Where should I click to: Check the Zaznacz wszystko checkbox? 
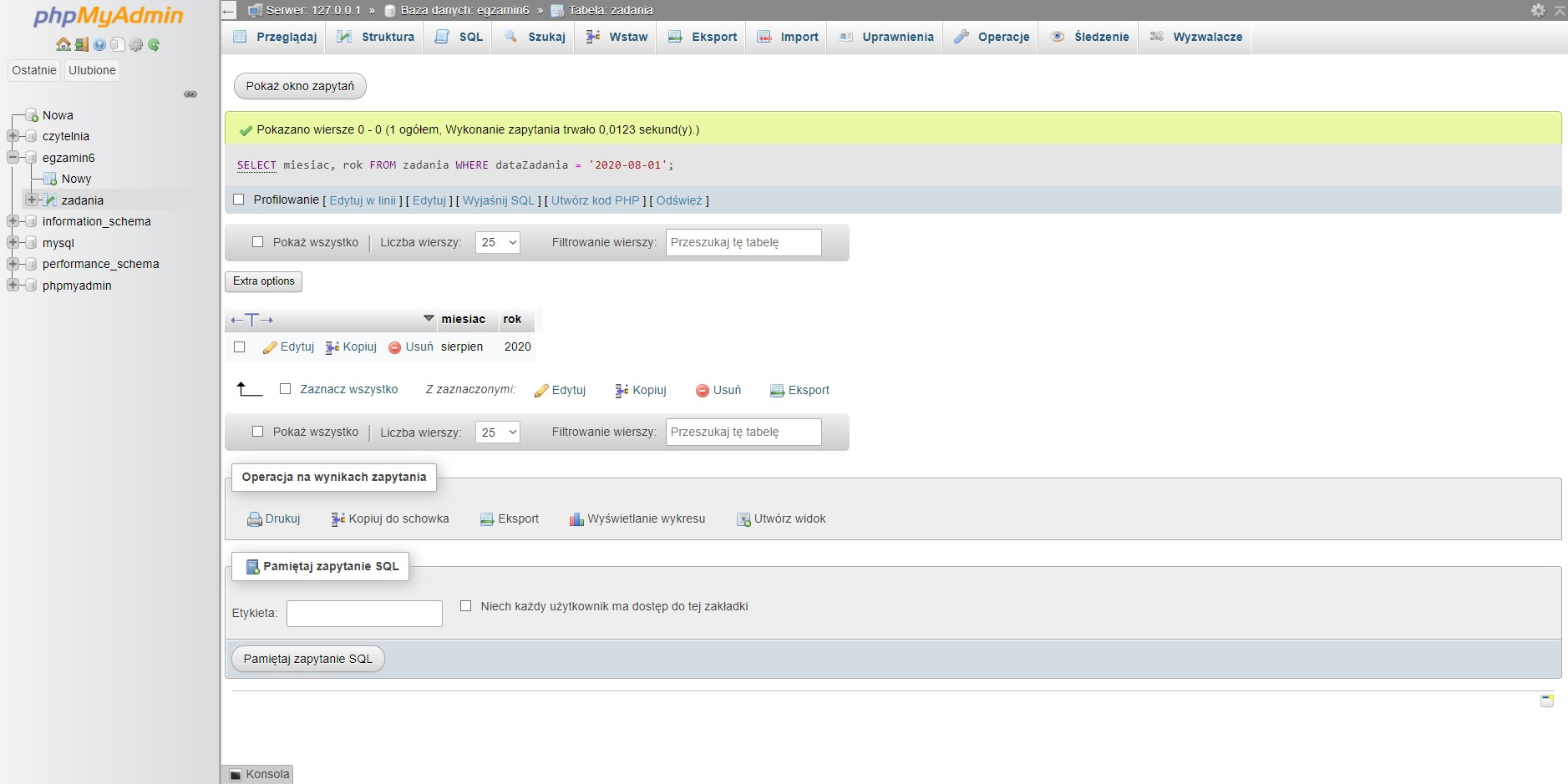click(x=285, y=389)
